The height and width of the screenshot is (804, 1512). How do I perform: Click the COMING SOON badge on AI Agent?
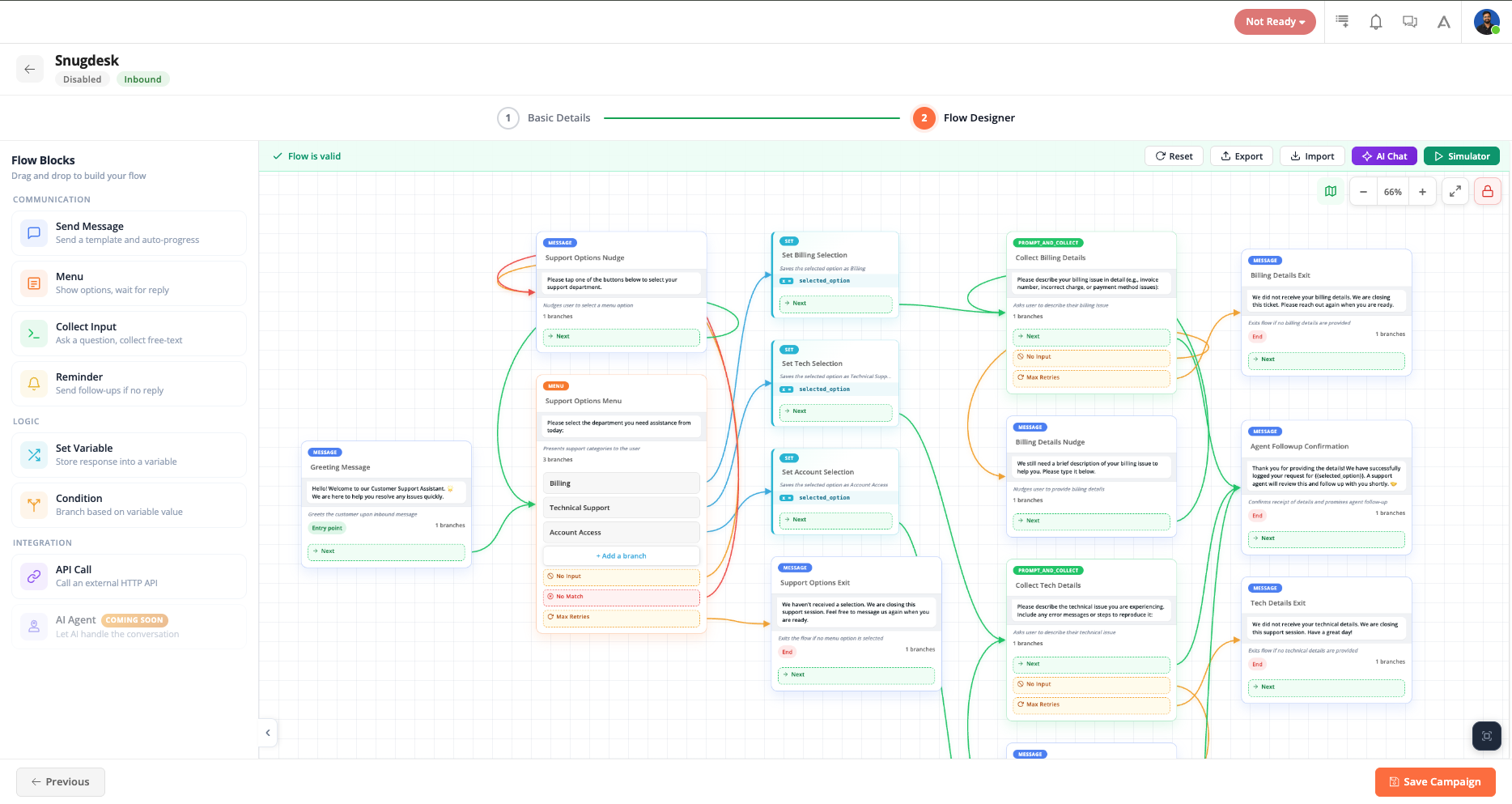[x=134, y=620]
